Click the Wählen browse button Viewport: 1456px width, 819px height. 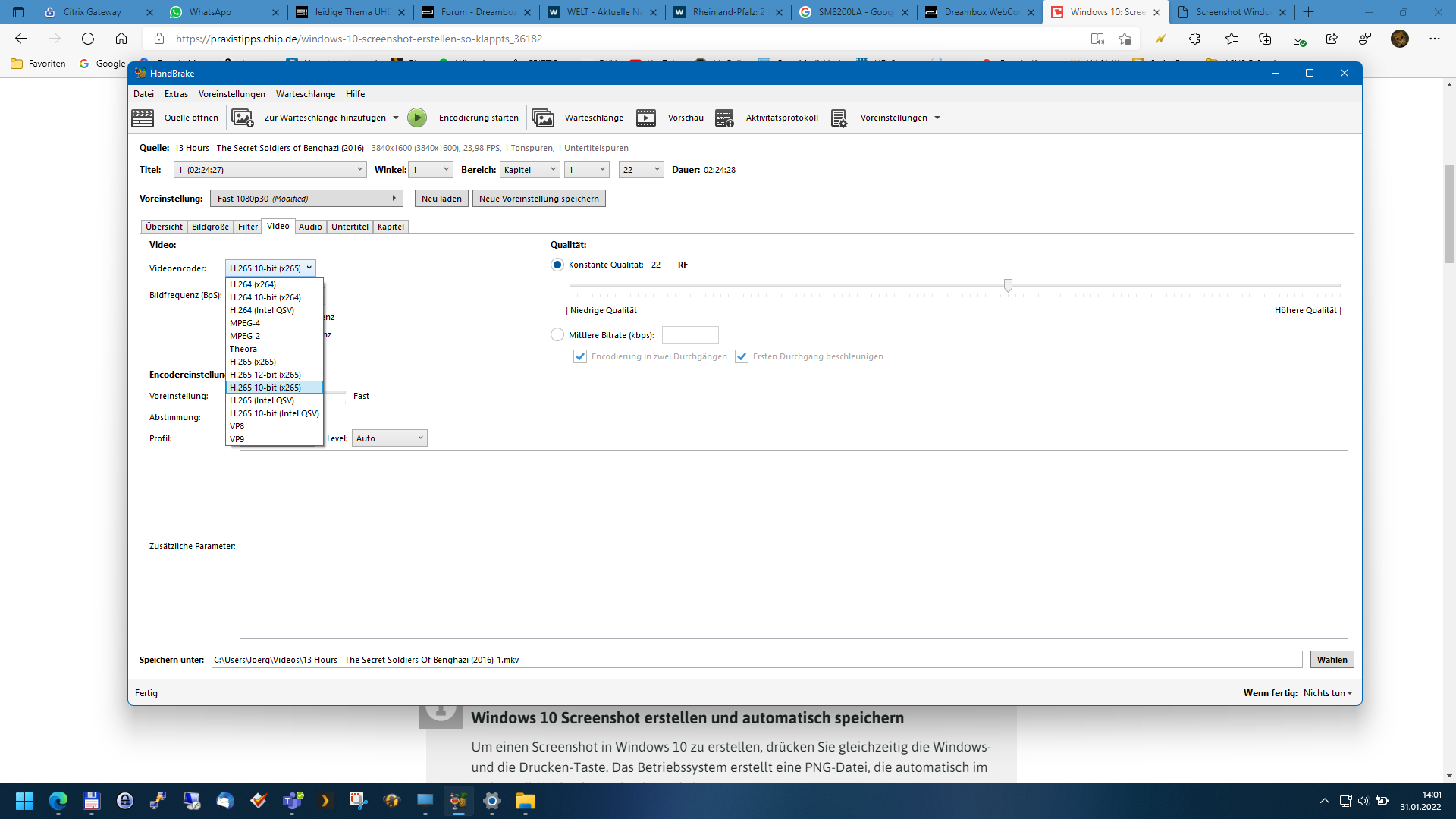[x=1332, y=660]
